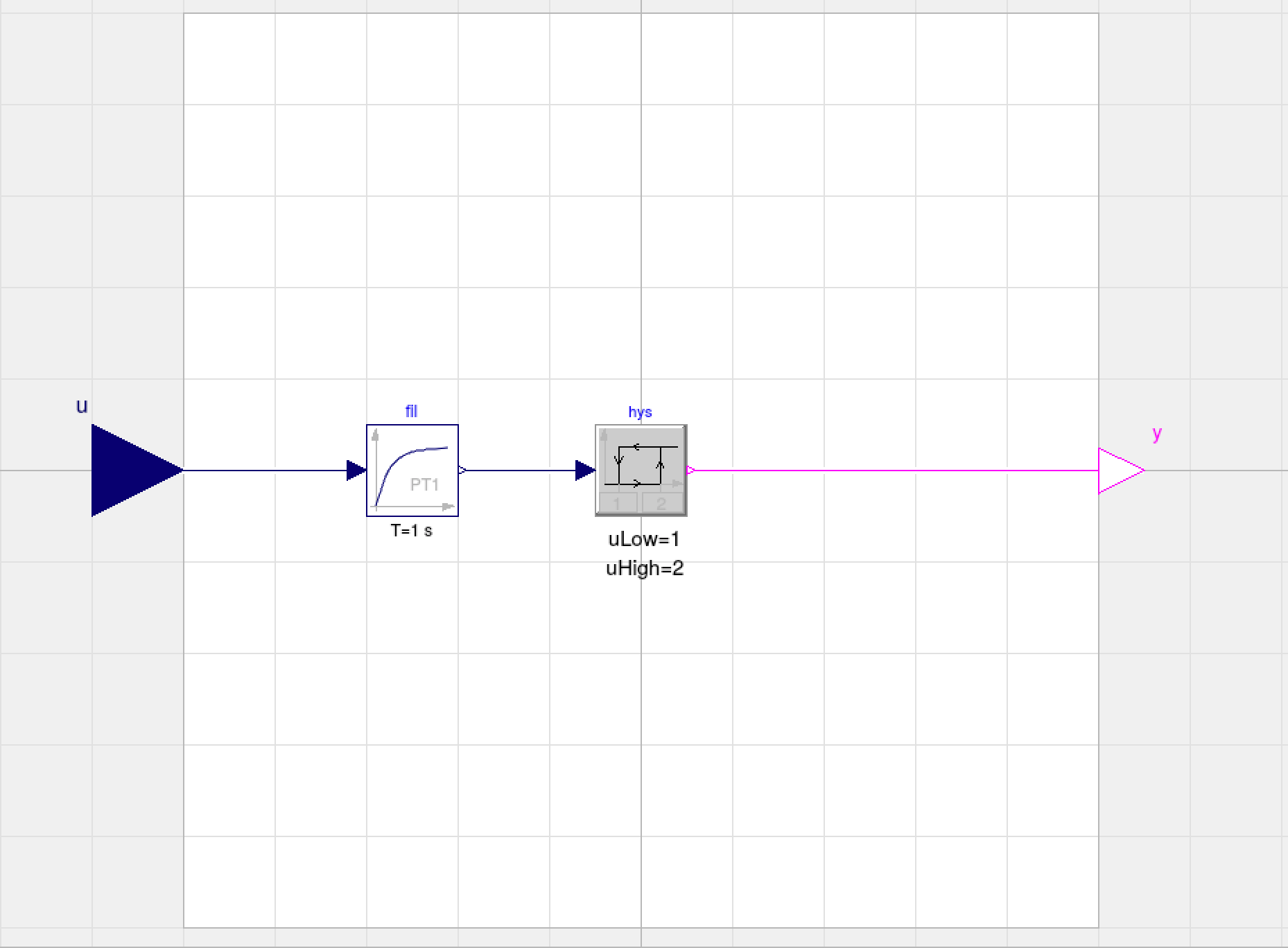This screenshot has width=1288, height=948.
Task: Click the blue hys label above the block
Action: click(x=639, y=411)
